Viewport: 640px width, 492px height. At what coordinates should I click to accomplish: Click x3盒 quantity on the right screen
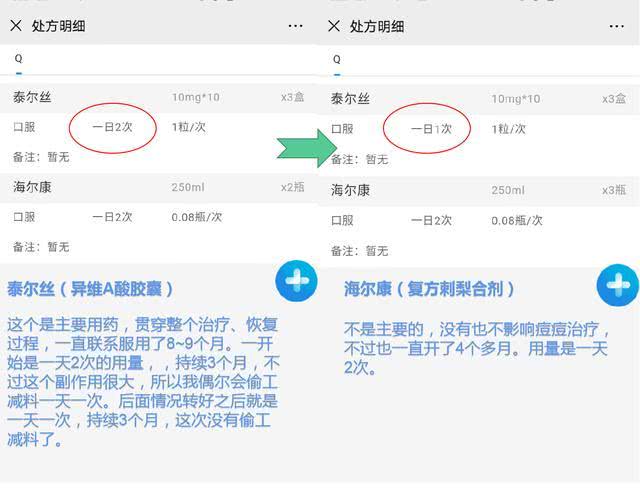pos(614,99)
